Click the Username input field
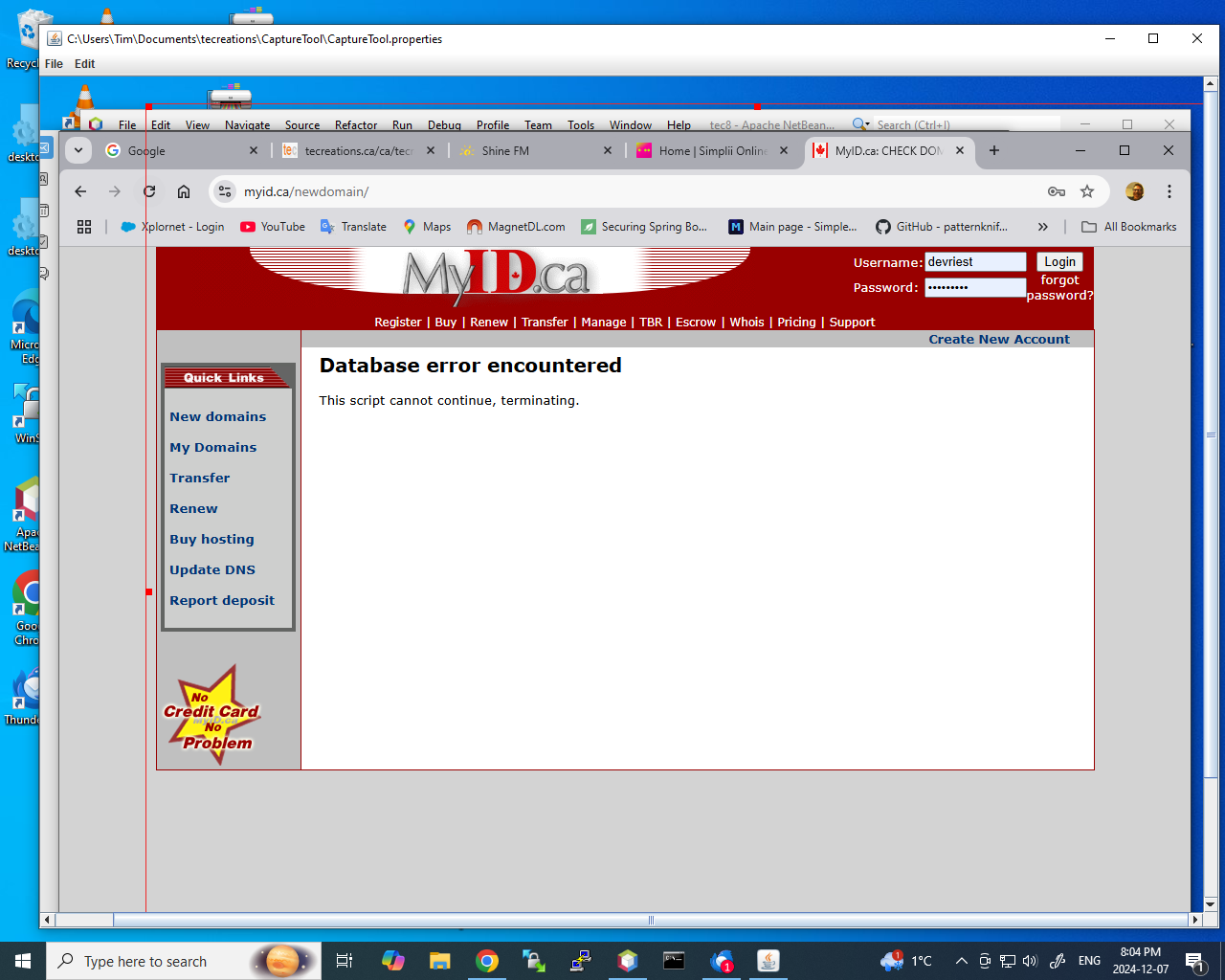This screenshot has height=980, width=1225. pos(975,262)
